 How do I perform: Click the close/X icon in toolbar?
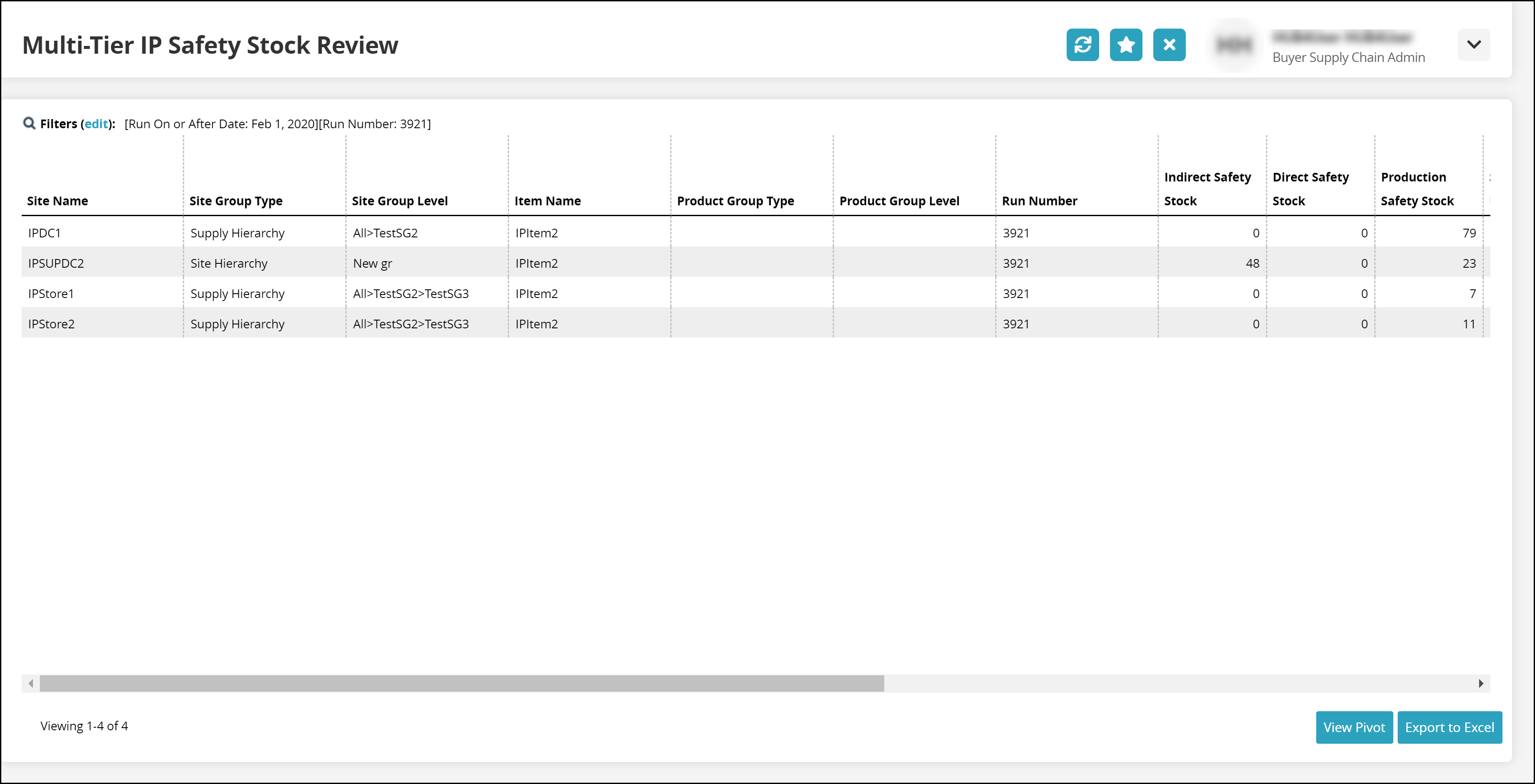tap(1169, 44)
